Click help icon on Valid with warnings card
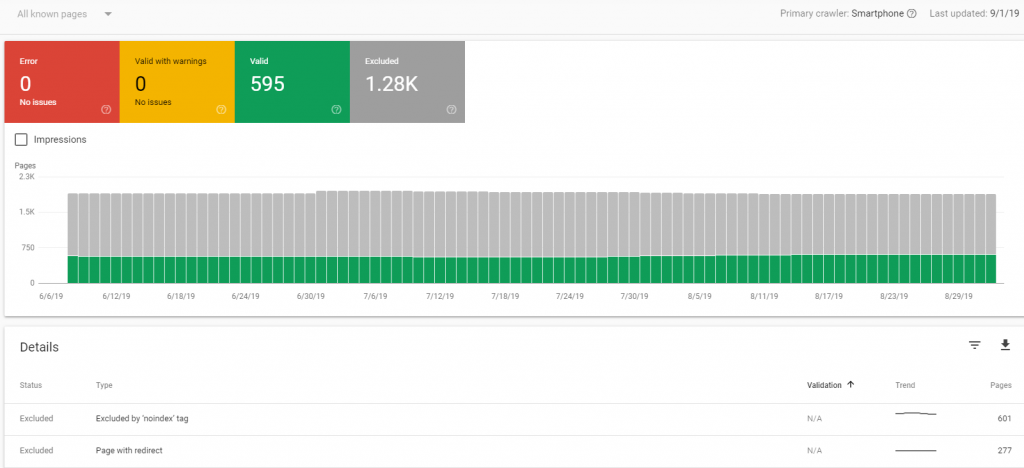This screenshot has height=468, width=1024. 221,110
